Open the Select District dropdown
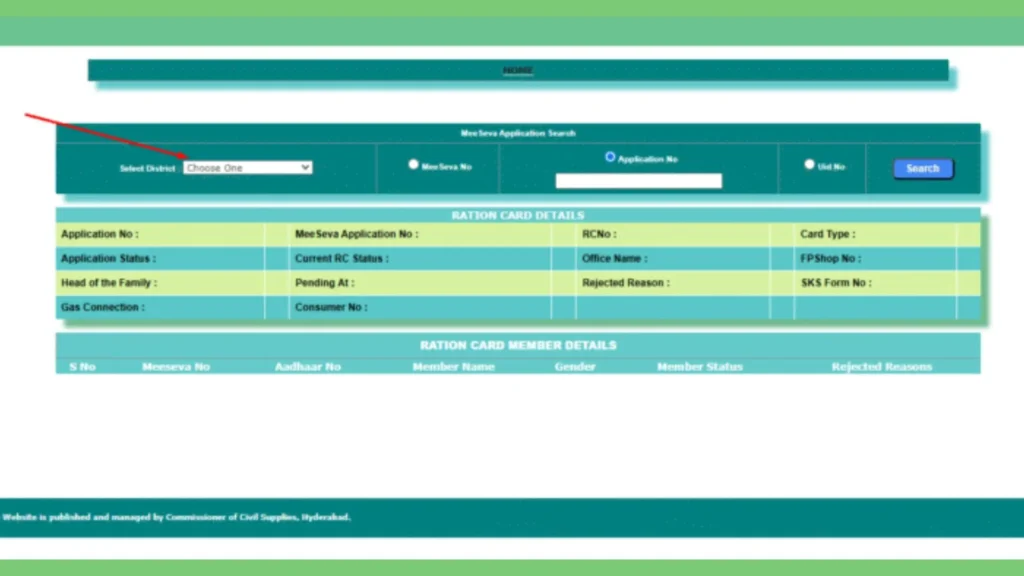Screen dimensions: 1024x576 (248, 168)
